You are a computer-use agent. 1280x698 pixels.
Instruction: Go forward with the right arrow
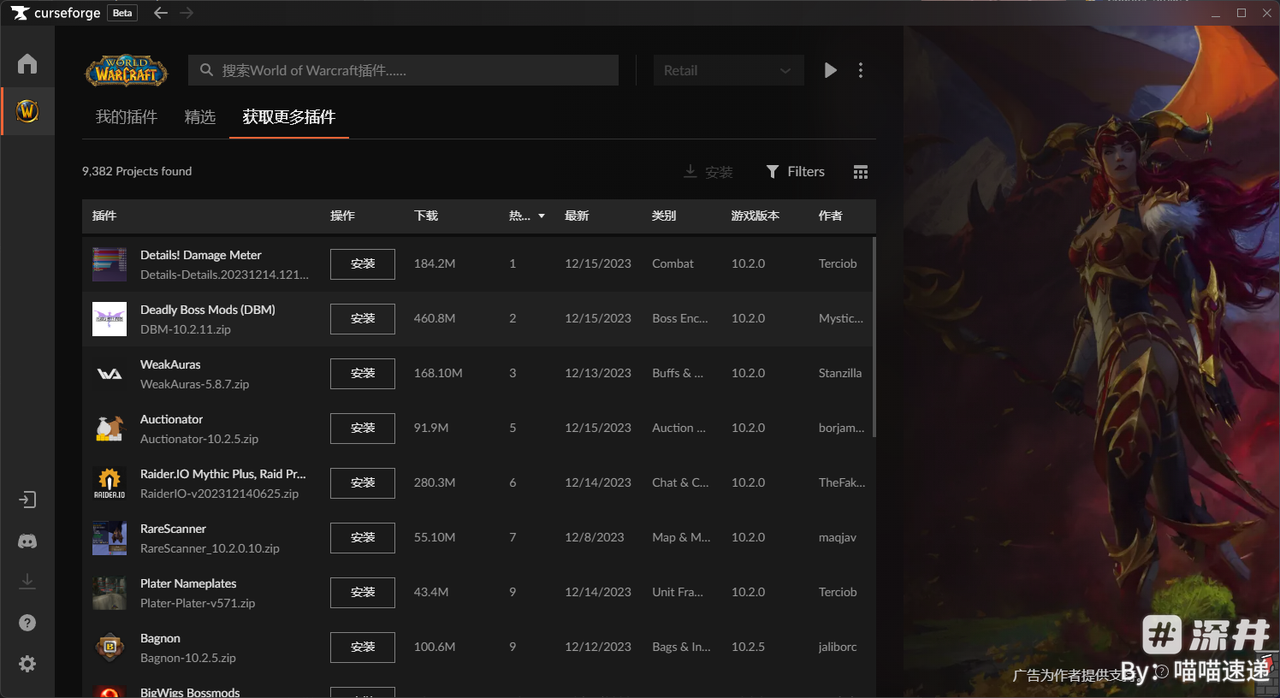[187, 13]
